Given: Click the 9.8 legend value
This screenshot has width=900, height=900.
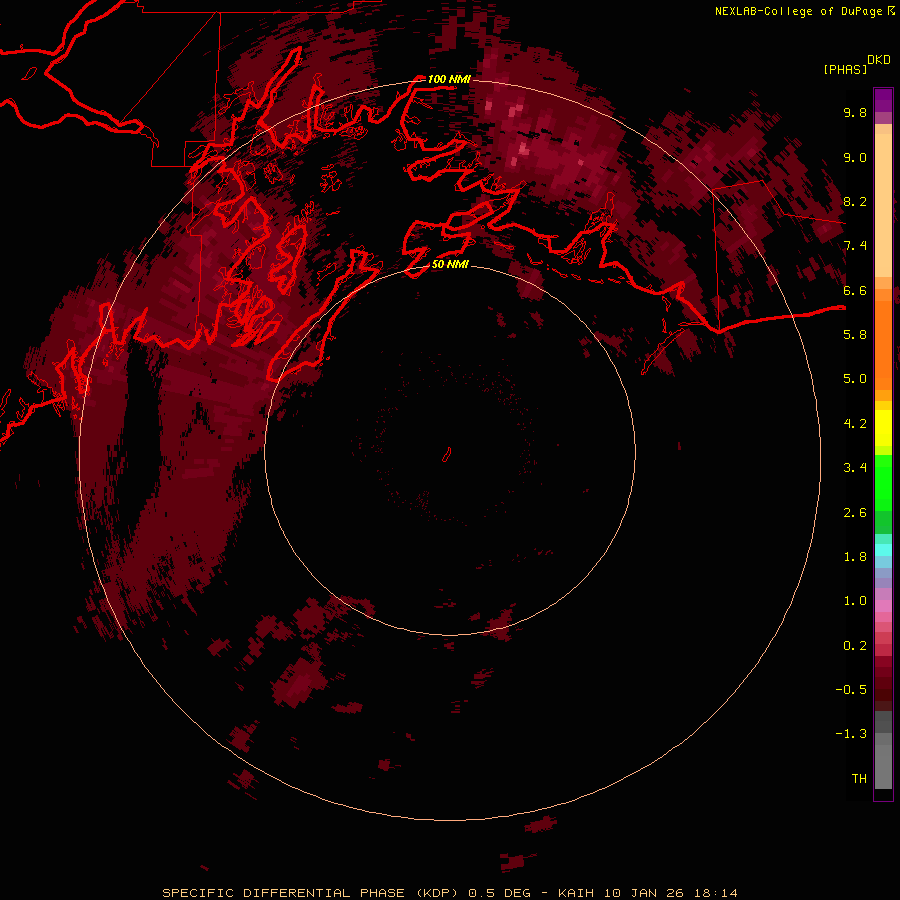Looking at the screenshot, I should 855,112.
